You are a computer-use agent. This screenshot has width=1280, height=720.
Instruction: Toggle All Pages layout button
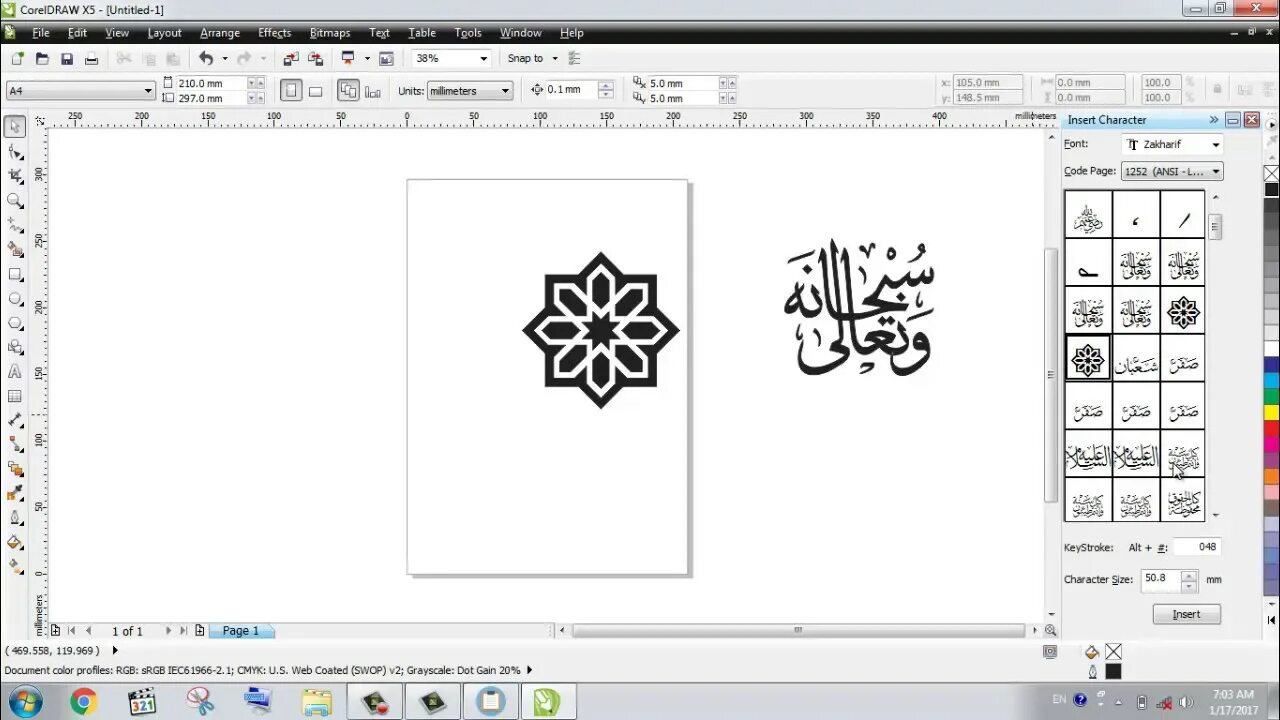[348, 91]
